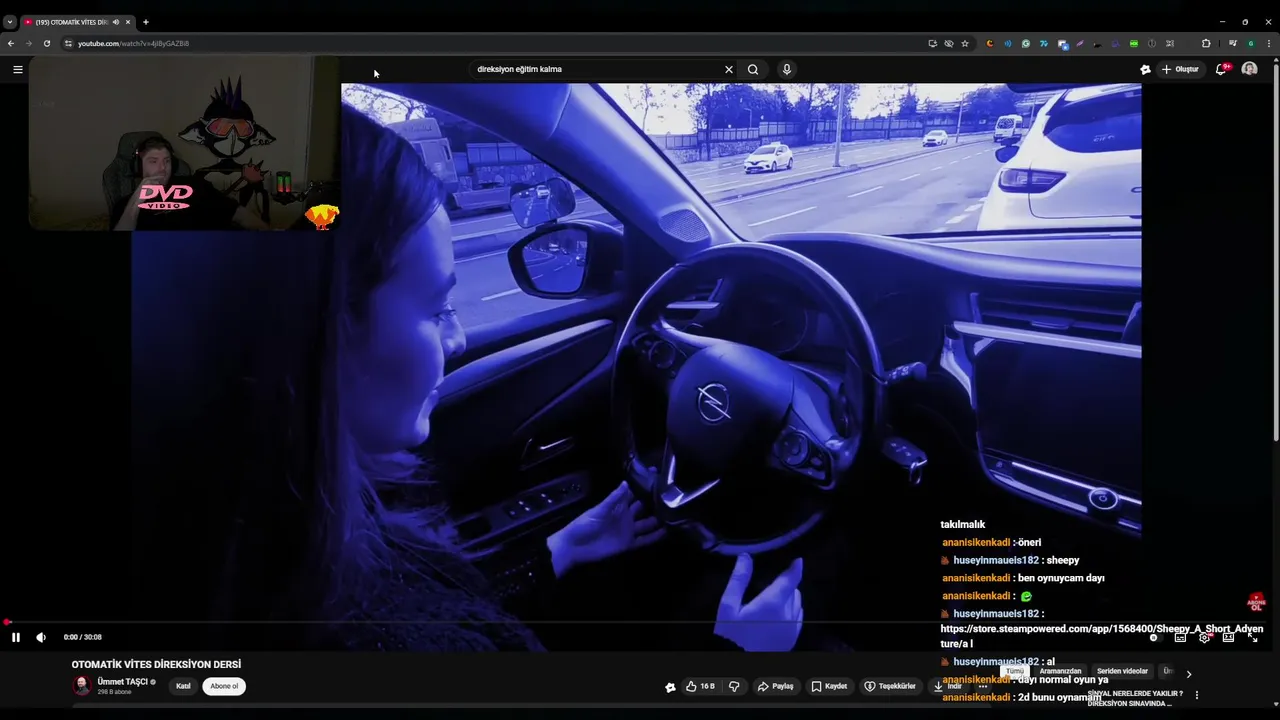
Task: Click the İndir download button
Action: click(947, 686)
